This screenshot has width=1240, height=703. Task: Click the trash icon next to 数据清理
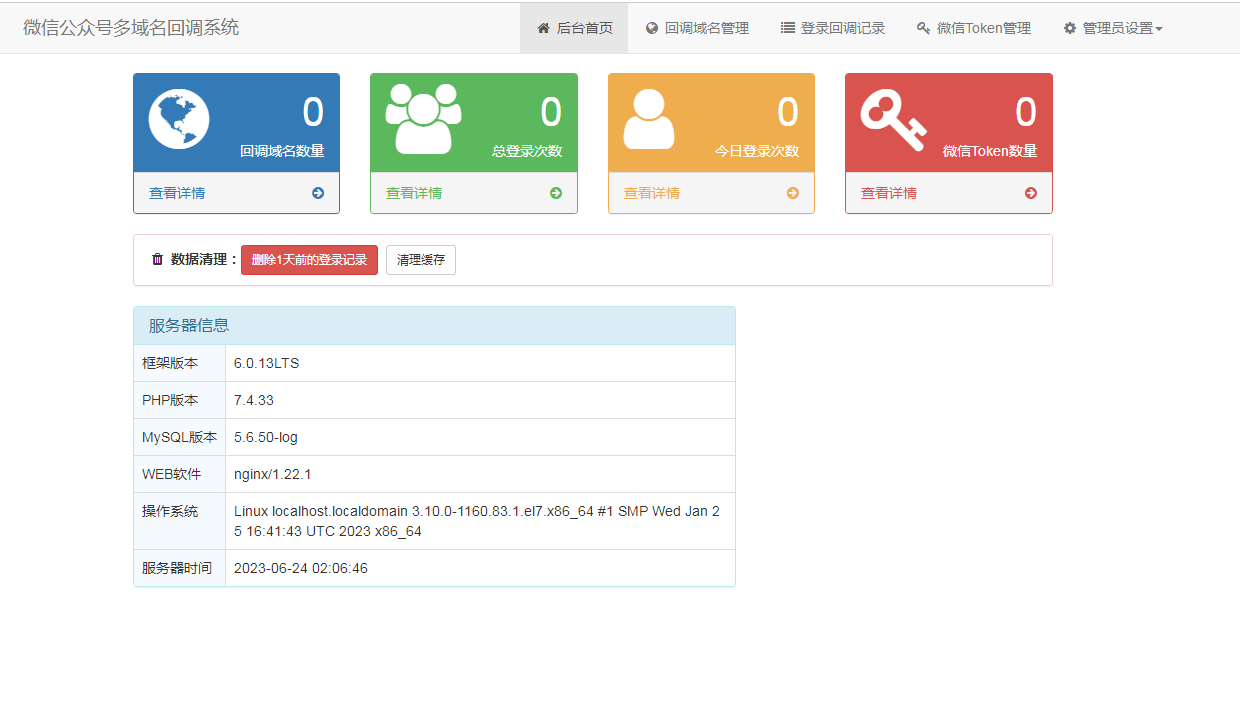[x=157, y=258]
